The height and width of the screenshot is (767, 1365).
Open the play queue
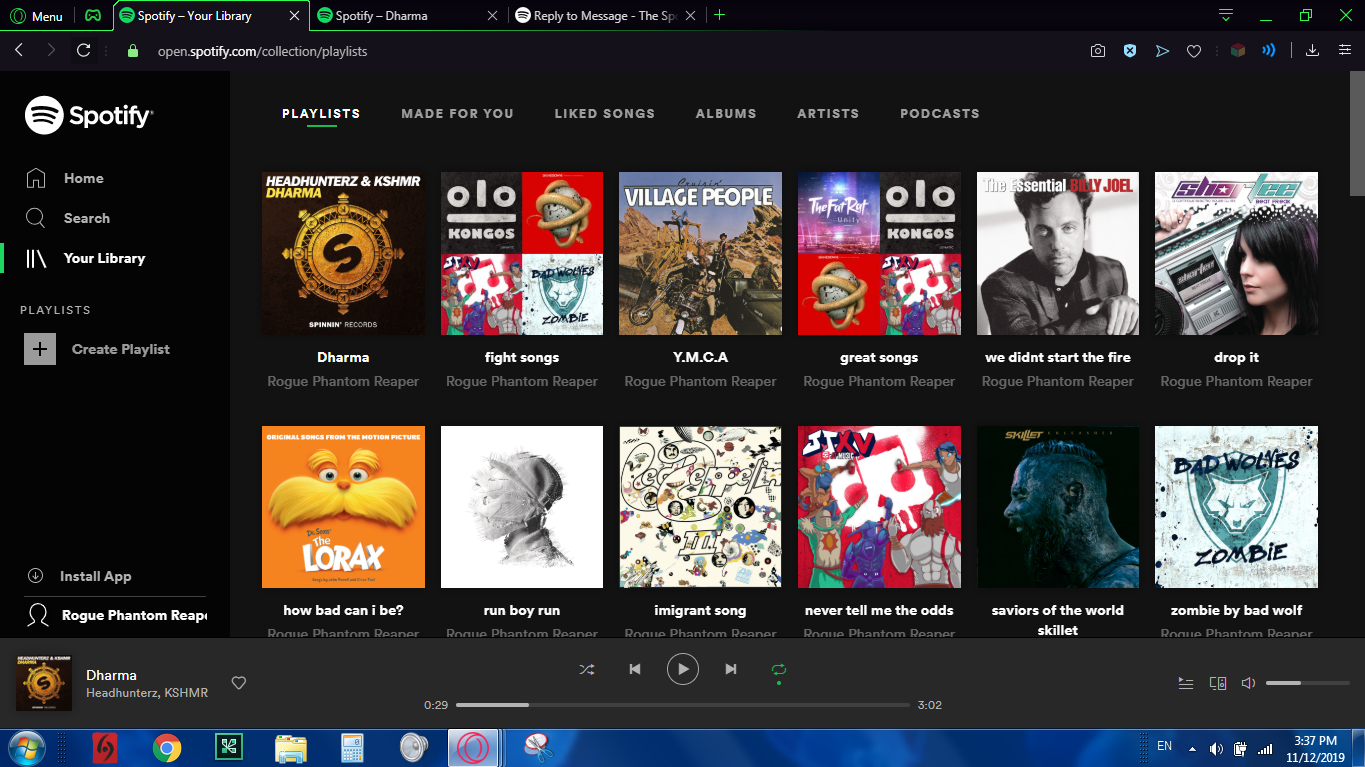1186,683
